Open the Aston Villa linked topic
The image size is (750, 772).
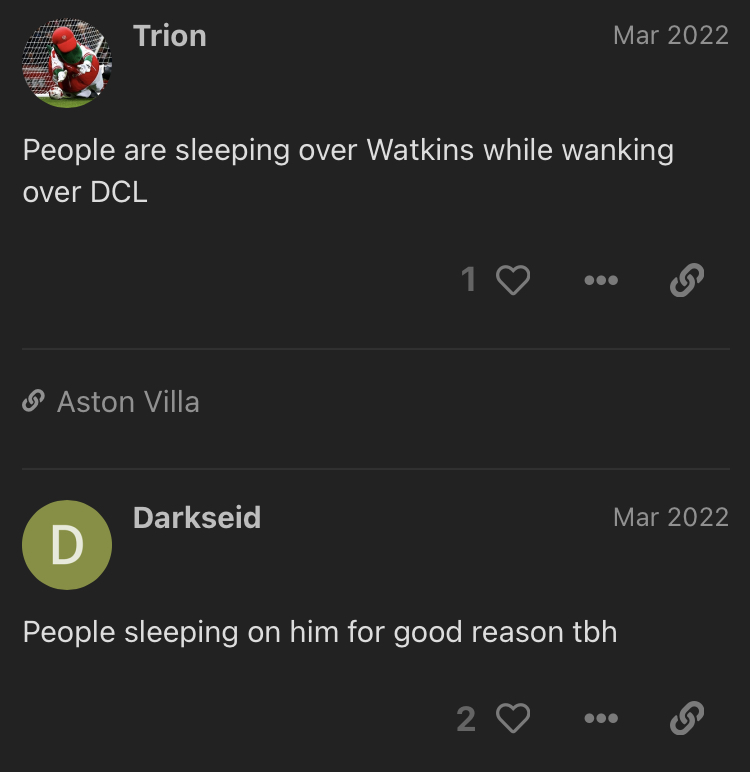pos(128,402)
